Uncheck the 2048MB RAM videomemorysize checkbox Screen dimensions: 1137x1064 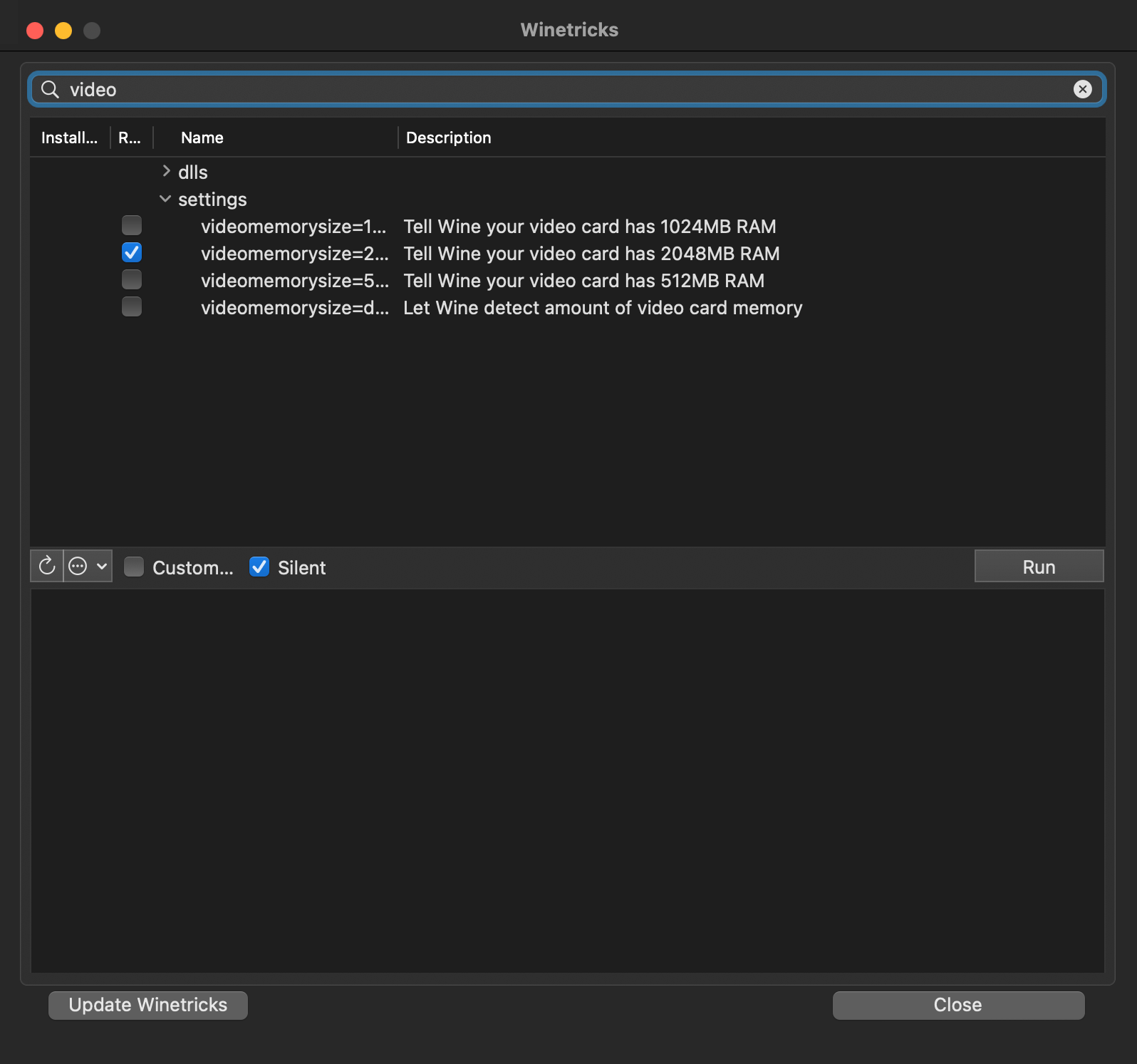[132, 252]
